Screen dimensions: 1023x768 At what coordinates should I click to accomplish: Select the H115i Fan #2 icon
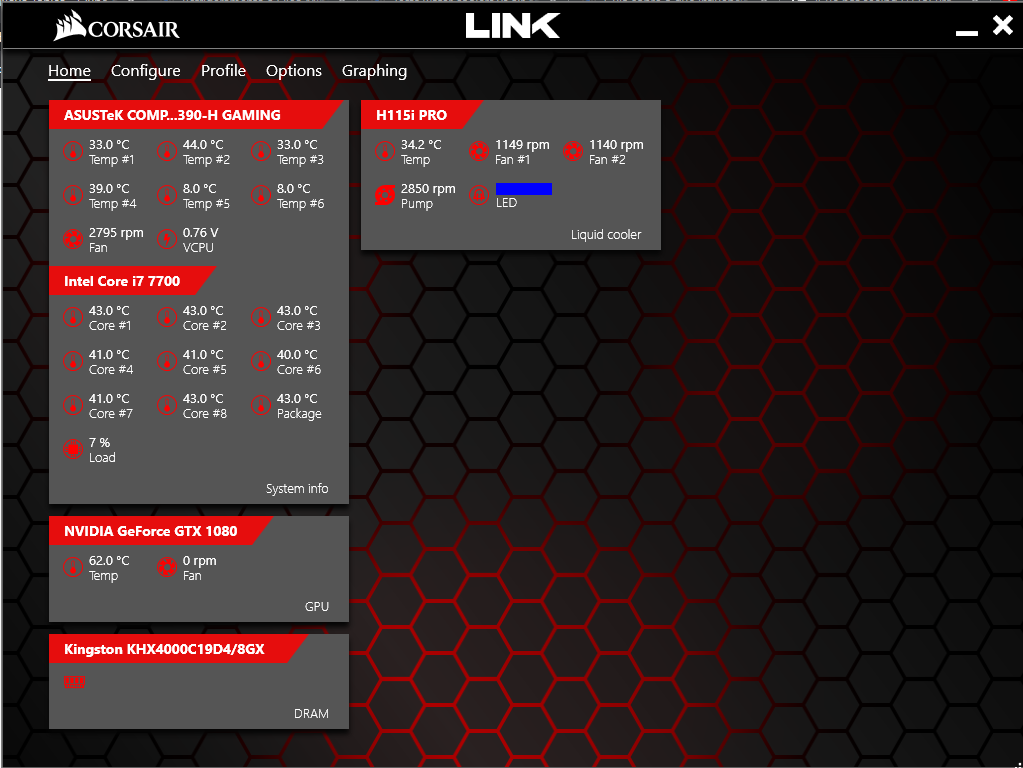(572, 151)
